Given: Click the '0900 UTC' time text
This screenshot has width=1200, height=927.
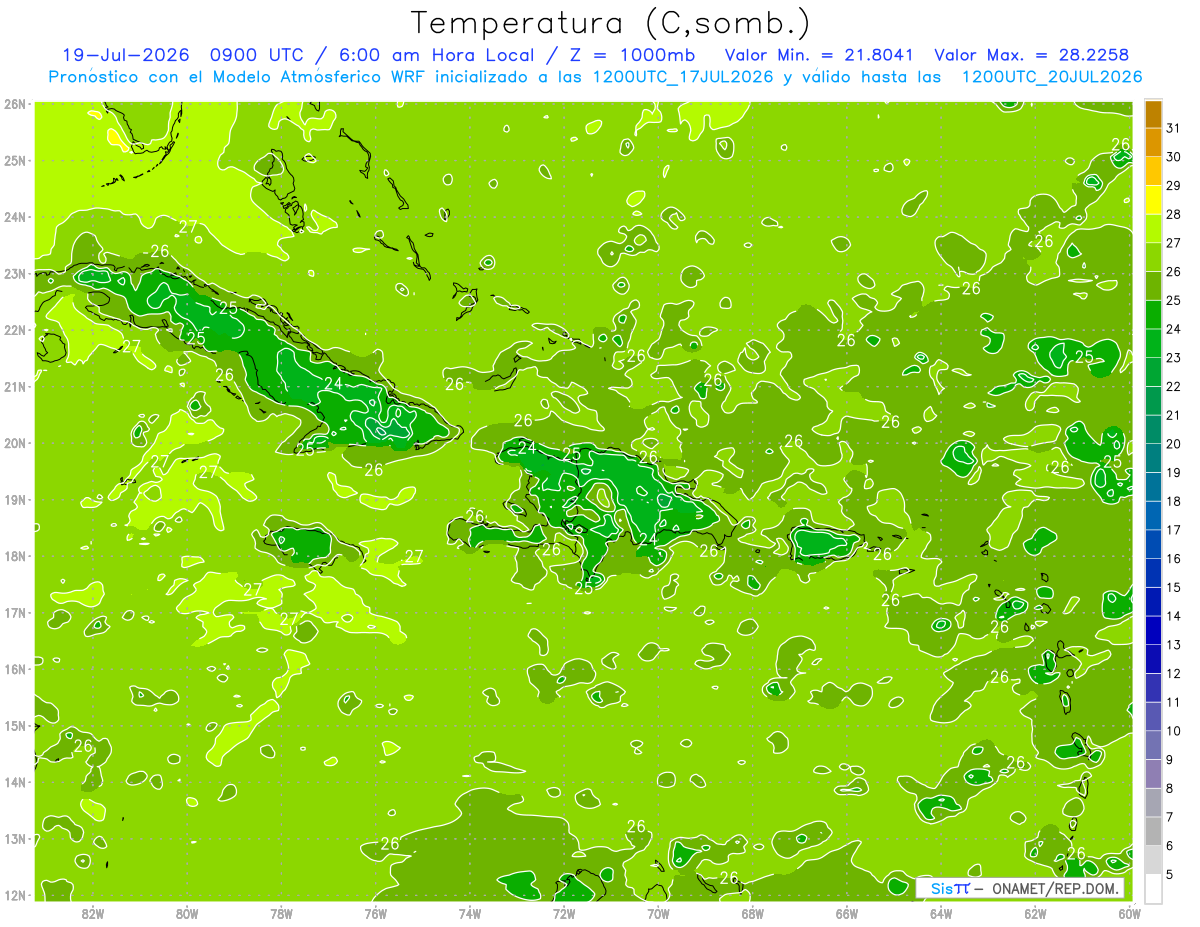Looking at the screenshot, I should (x=255, y=55).
